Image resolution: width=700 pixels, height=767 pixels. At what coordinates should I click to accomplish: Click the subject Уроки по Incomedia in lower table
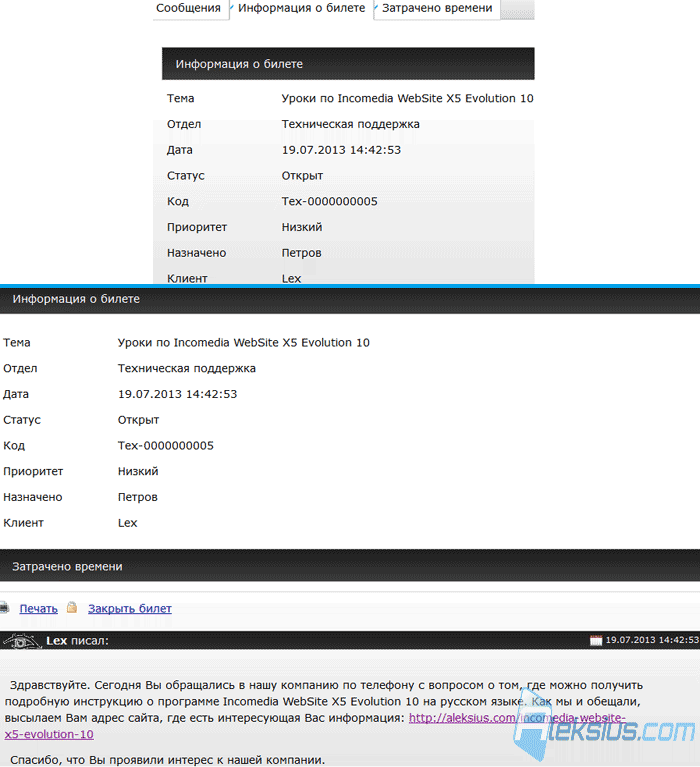tap(244, 342)
